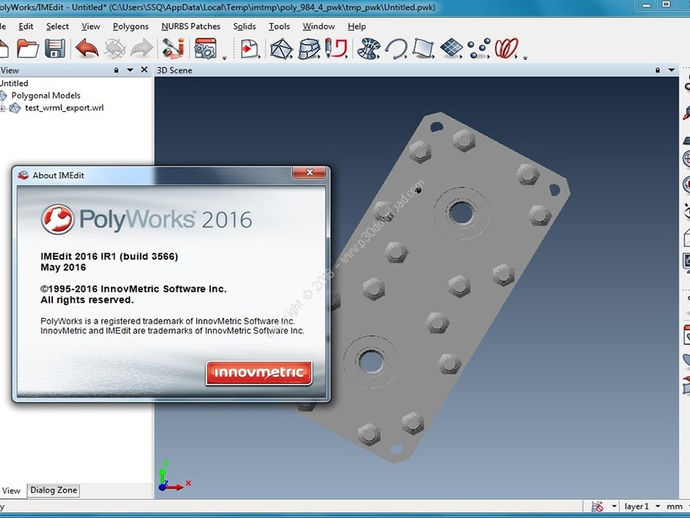Click the PolyWorks 2016 logo in About dialog
Image resolution: width=690 pixels, height=518 pixels.
click(147, 219)
